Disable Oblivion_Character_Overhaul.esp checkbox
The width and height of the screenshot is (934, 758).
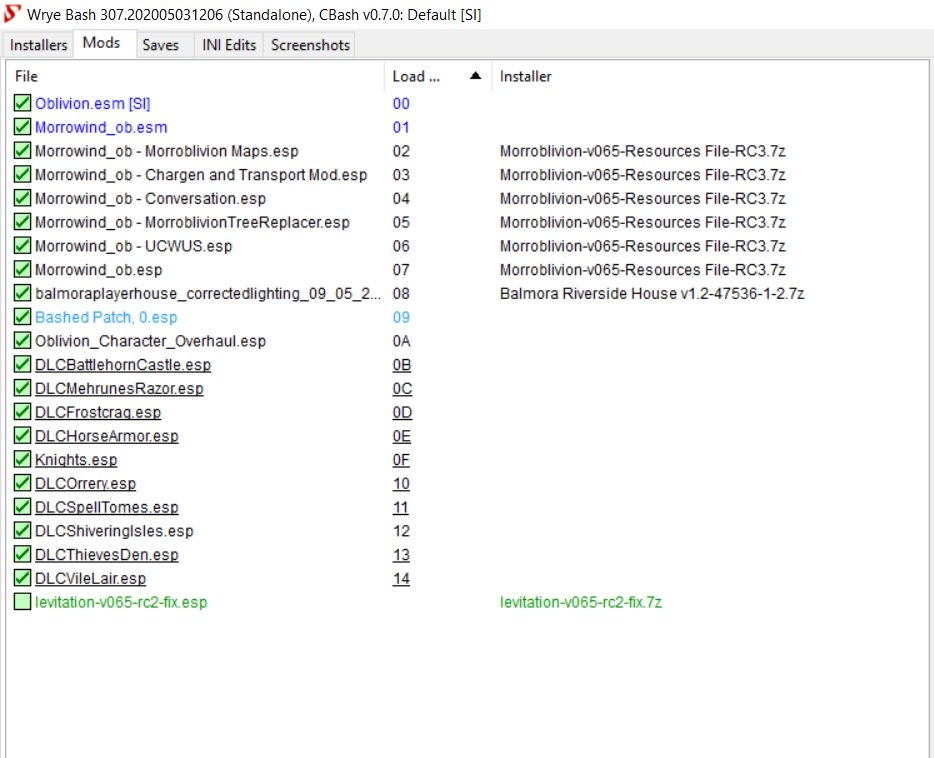click(x=22, y=341)
